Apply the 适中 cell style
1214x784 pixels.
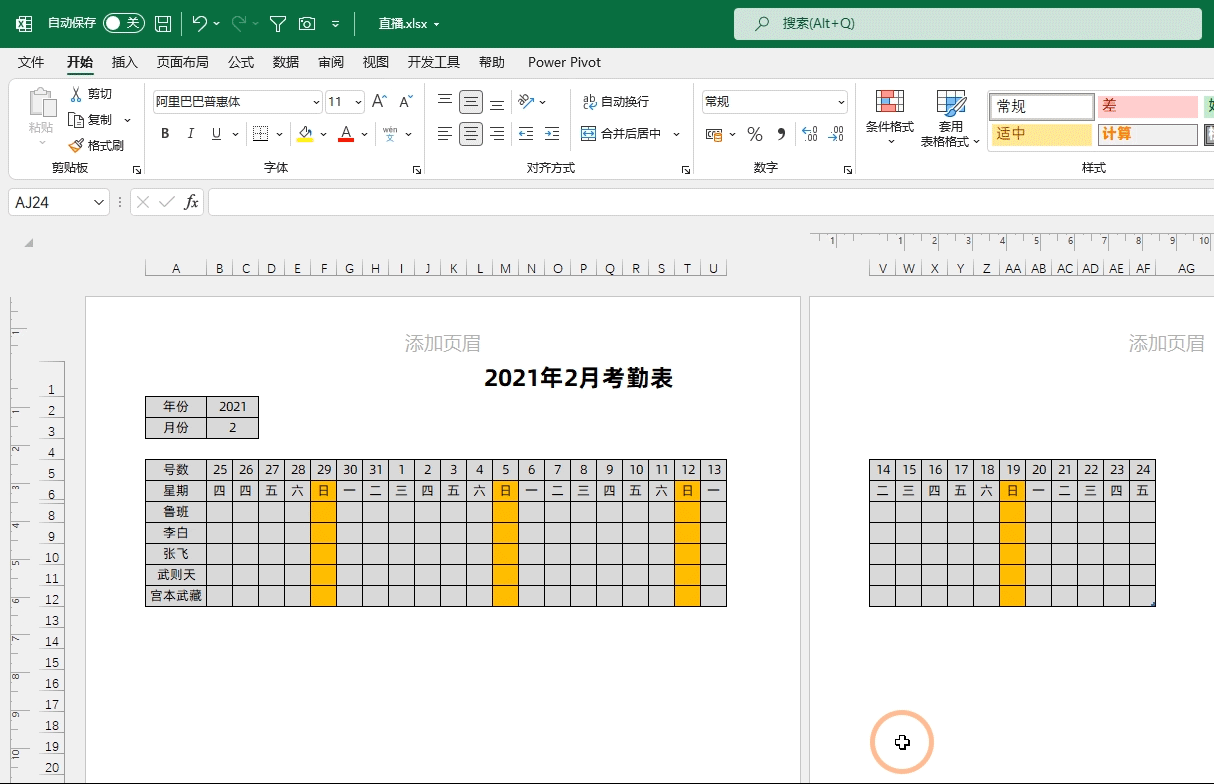pos(1041,134)
